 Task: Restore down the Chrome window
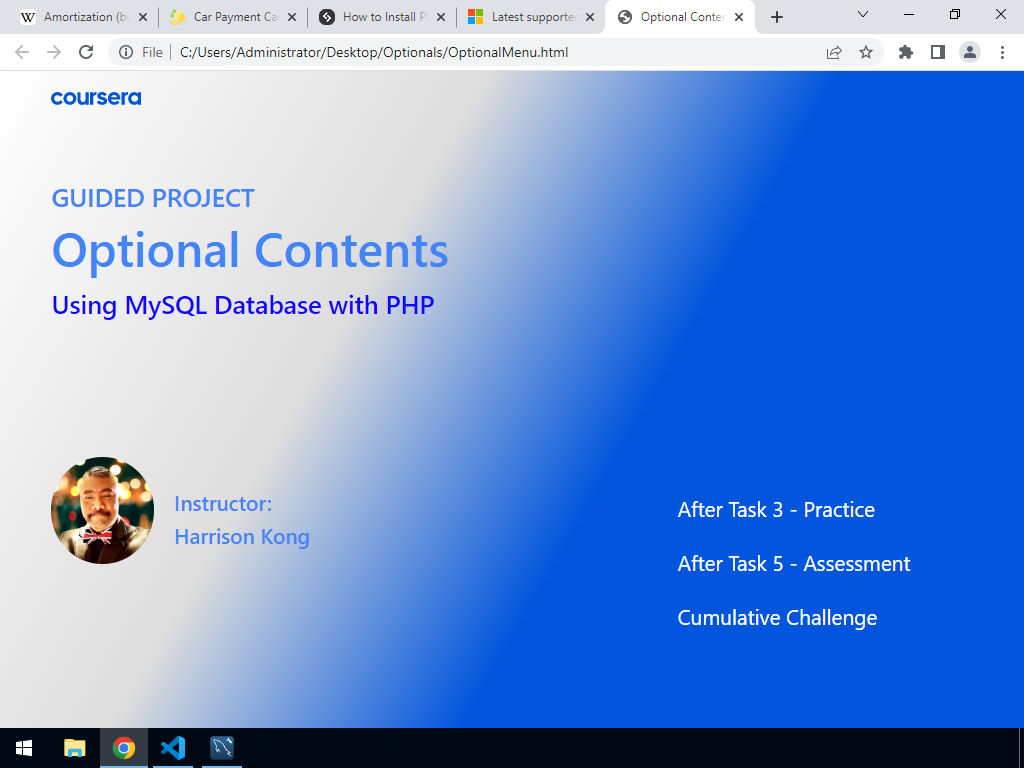click(x=955, y=14)
